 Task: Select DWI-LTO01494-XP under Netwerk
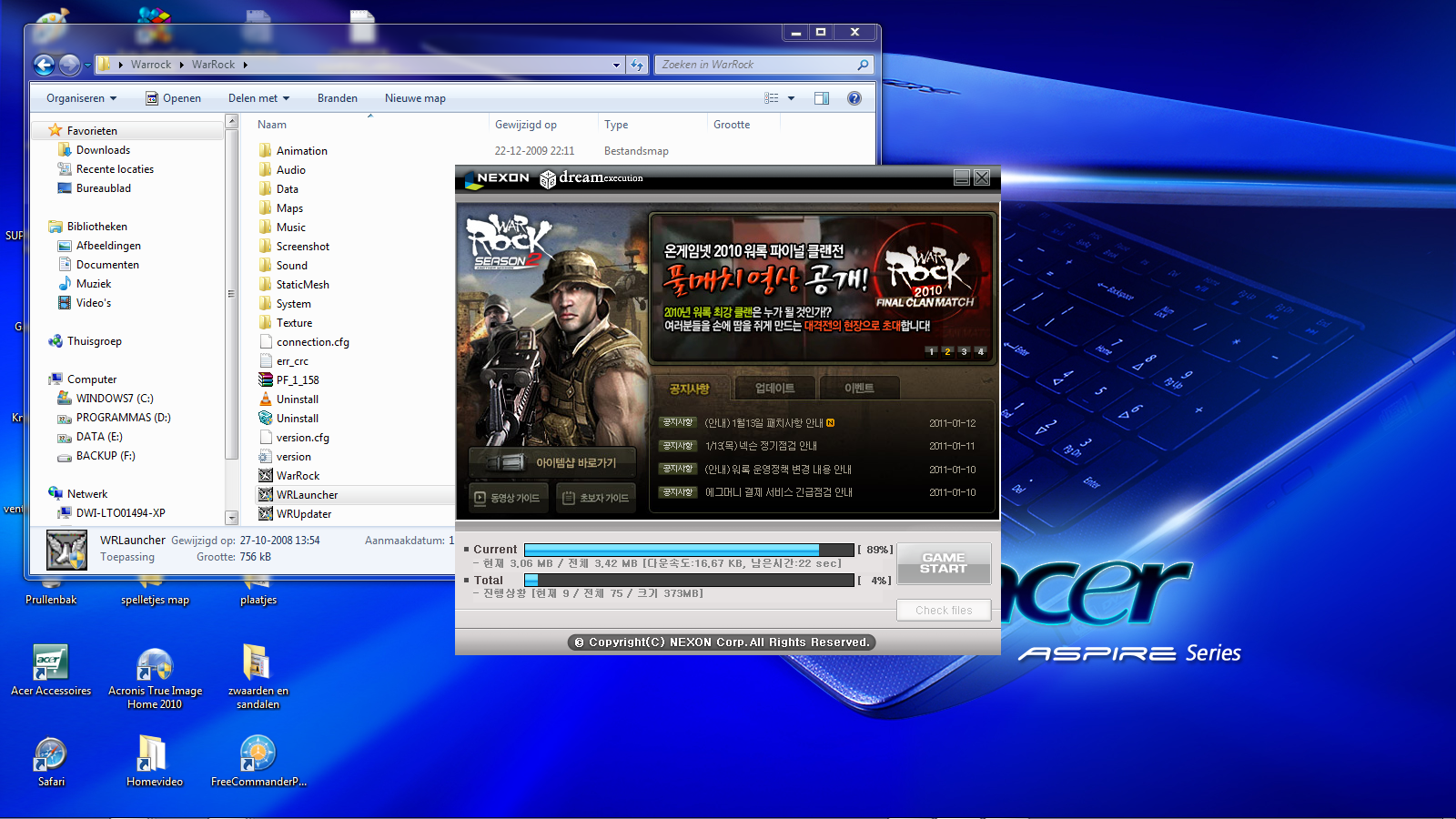120,513
